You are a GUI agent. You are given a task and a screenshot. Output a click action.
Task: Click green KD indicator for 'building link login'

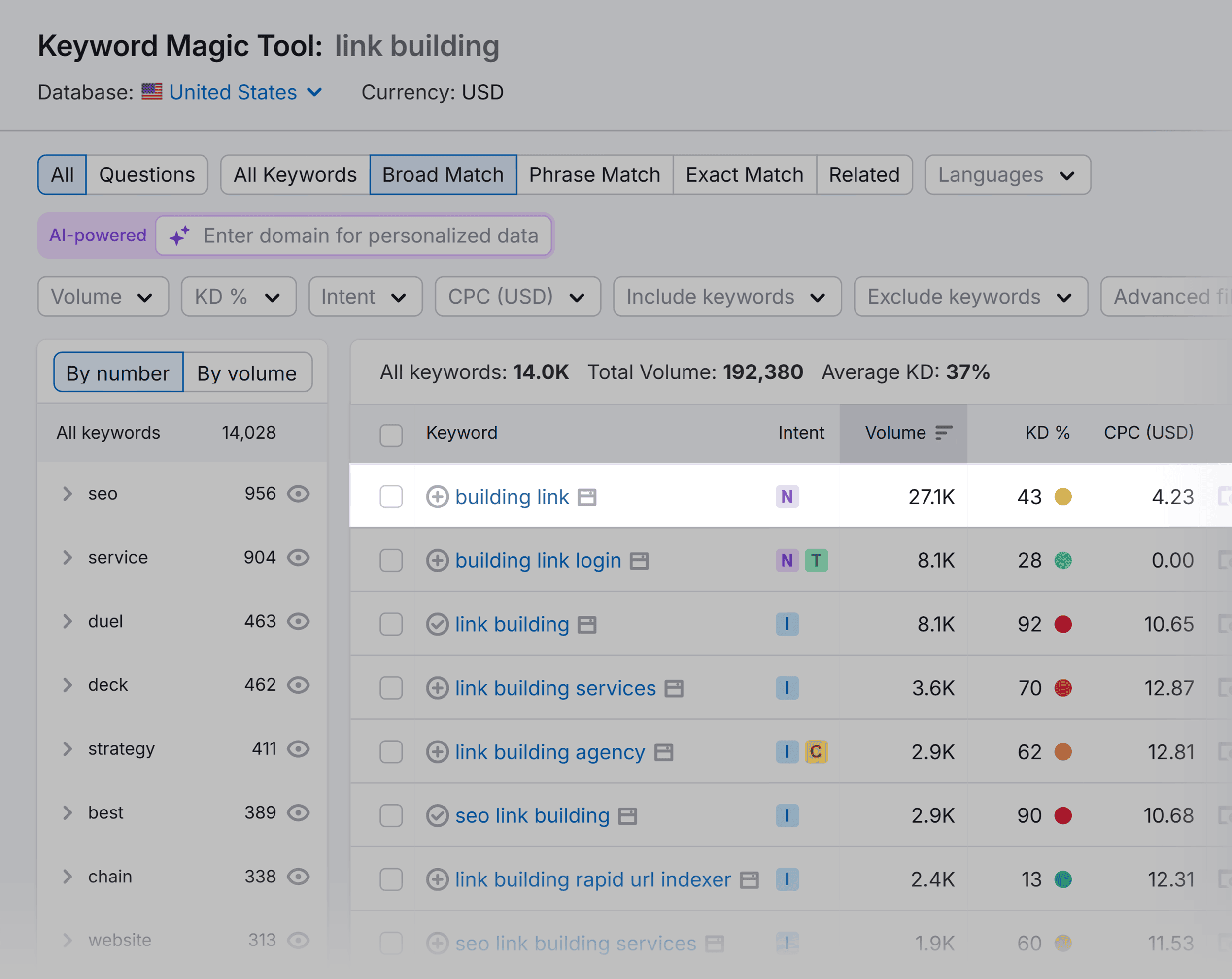(1063, 560)
